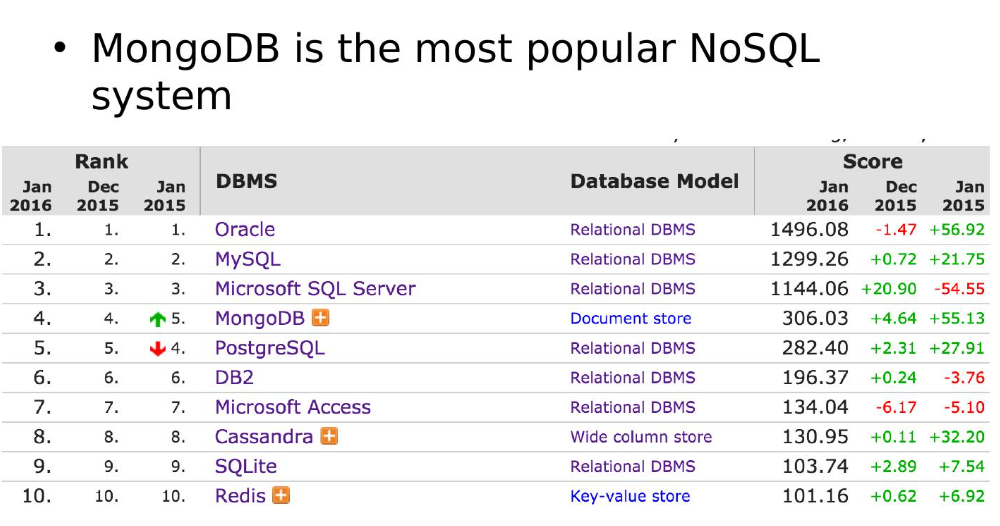Click the plus icon next to Redis
Viewport: 1000px width, 526px height.
pos(281,496)
